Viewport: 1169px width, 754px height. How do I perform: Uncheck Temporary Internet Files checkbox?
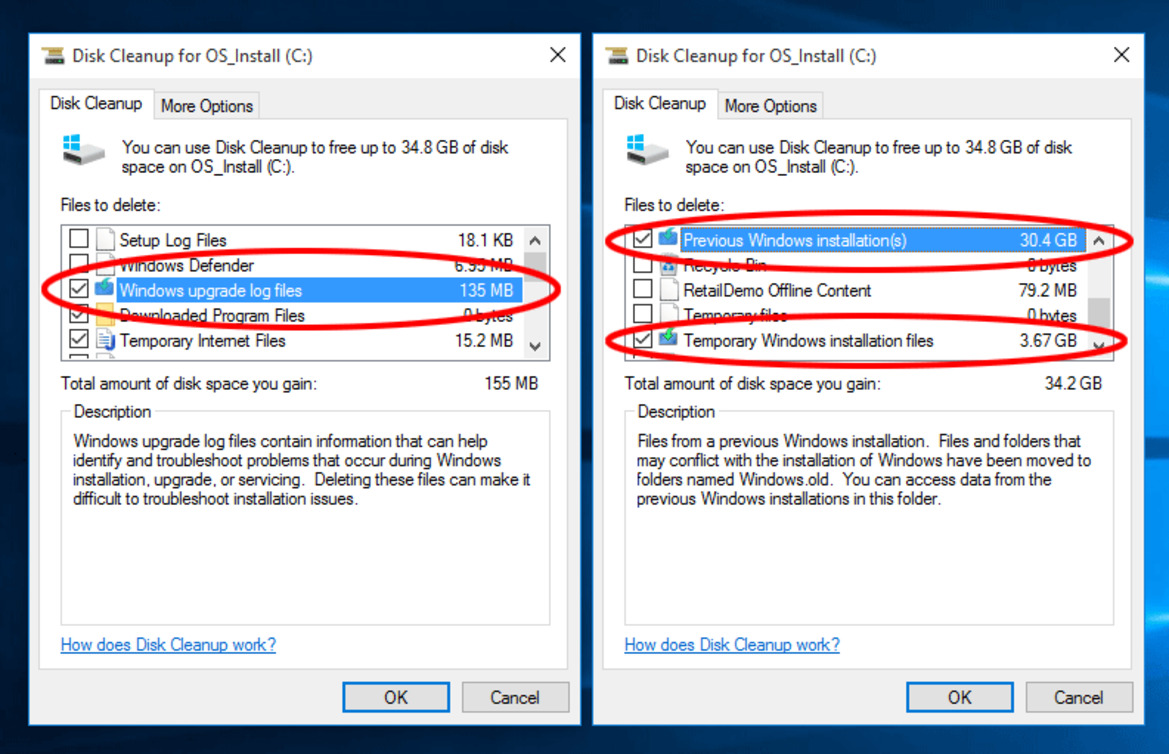pos(78,339)
